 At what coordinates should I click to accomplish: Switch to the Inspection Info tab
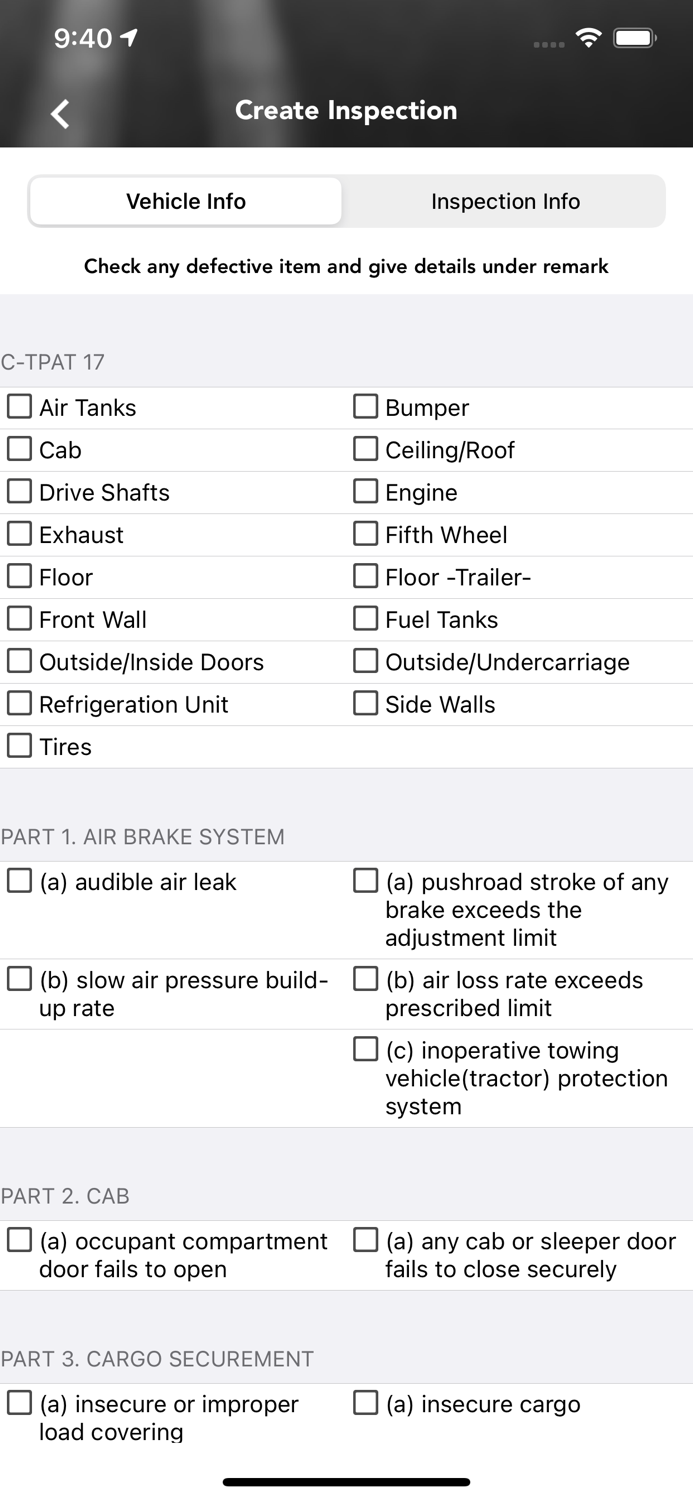(x=505, y=201)
